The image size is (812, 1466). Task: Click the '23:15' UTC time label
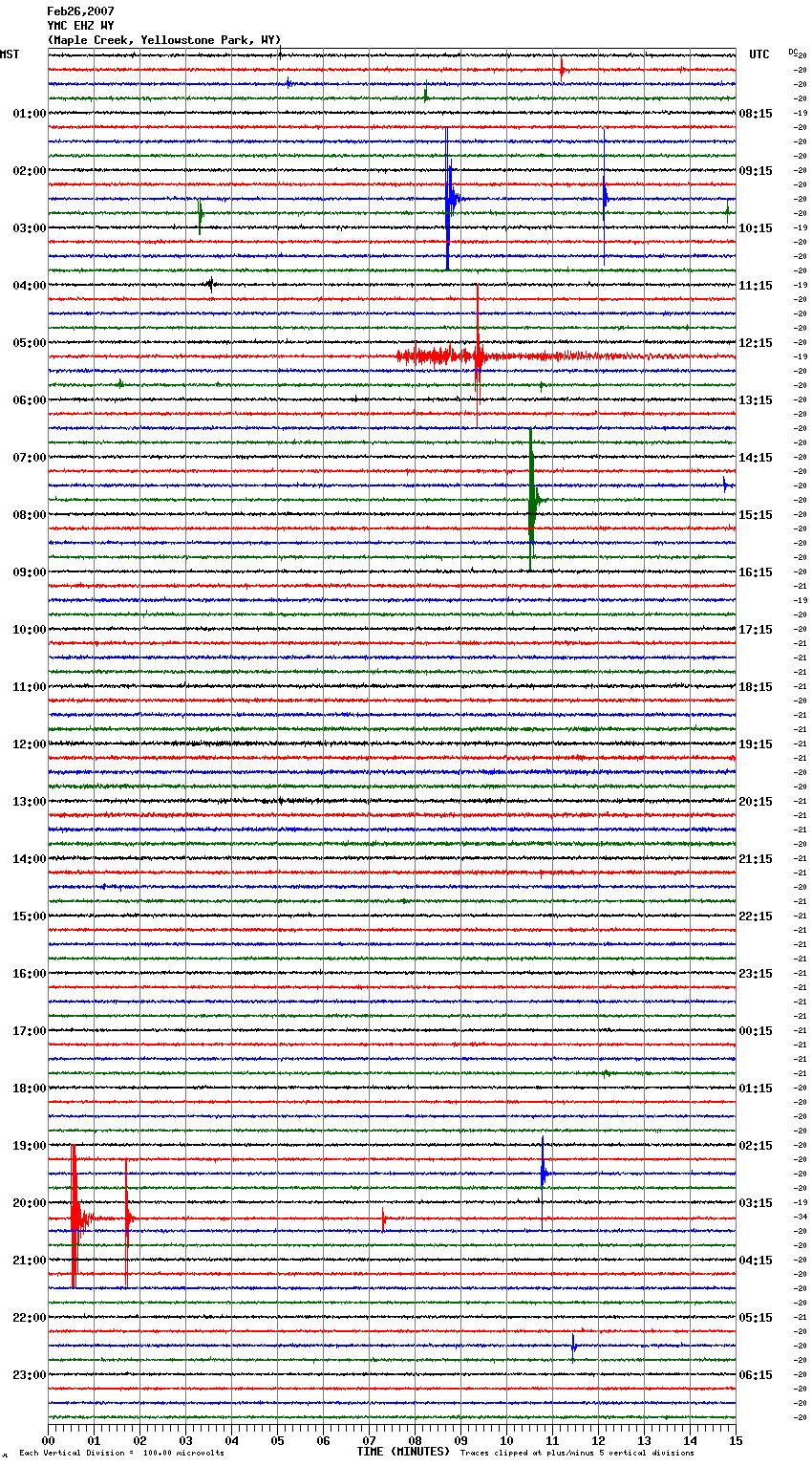point(756,974)
